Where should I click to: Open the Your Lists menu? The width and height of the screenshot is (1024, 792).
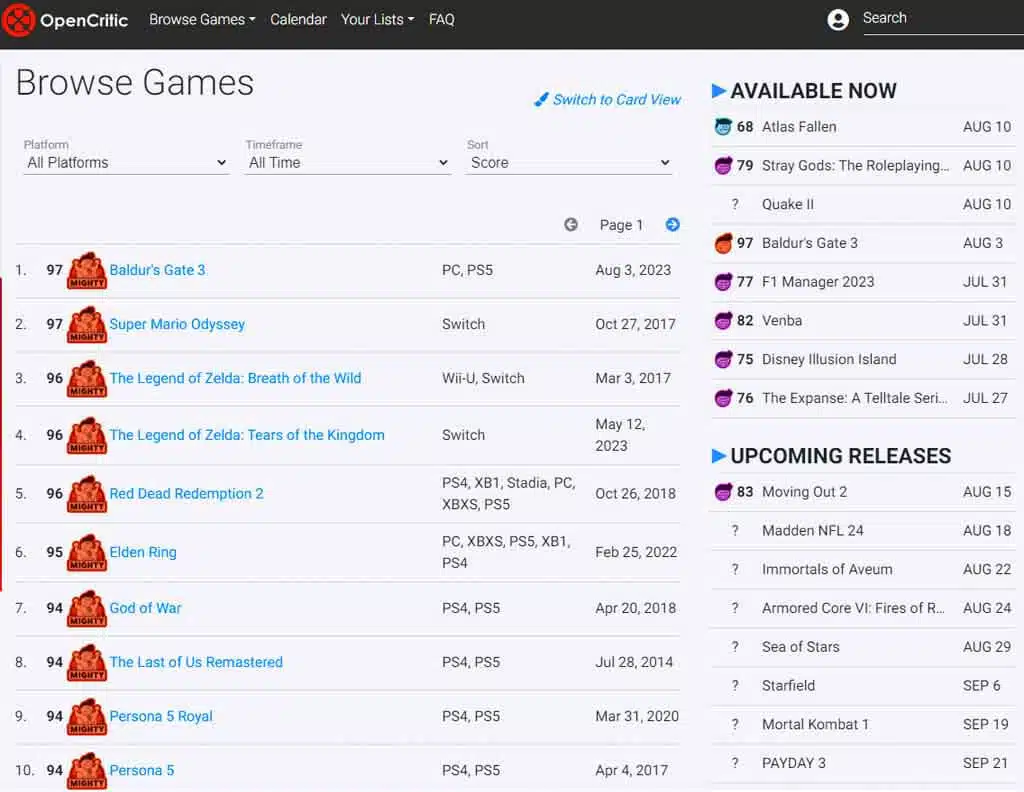pyautogui.click(x=377, y=20)
